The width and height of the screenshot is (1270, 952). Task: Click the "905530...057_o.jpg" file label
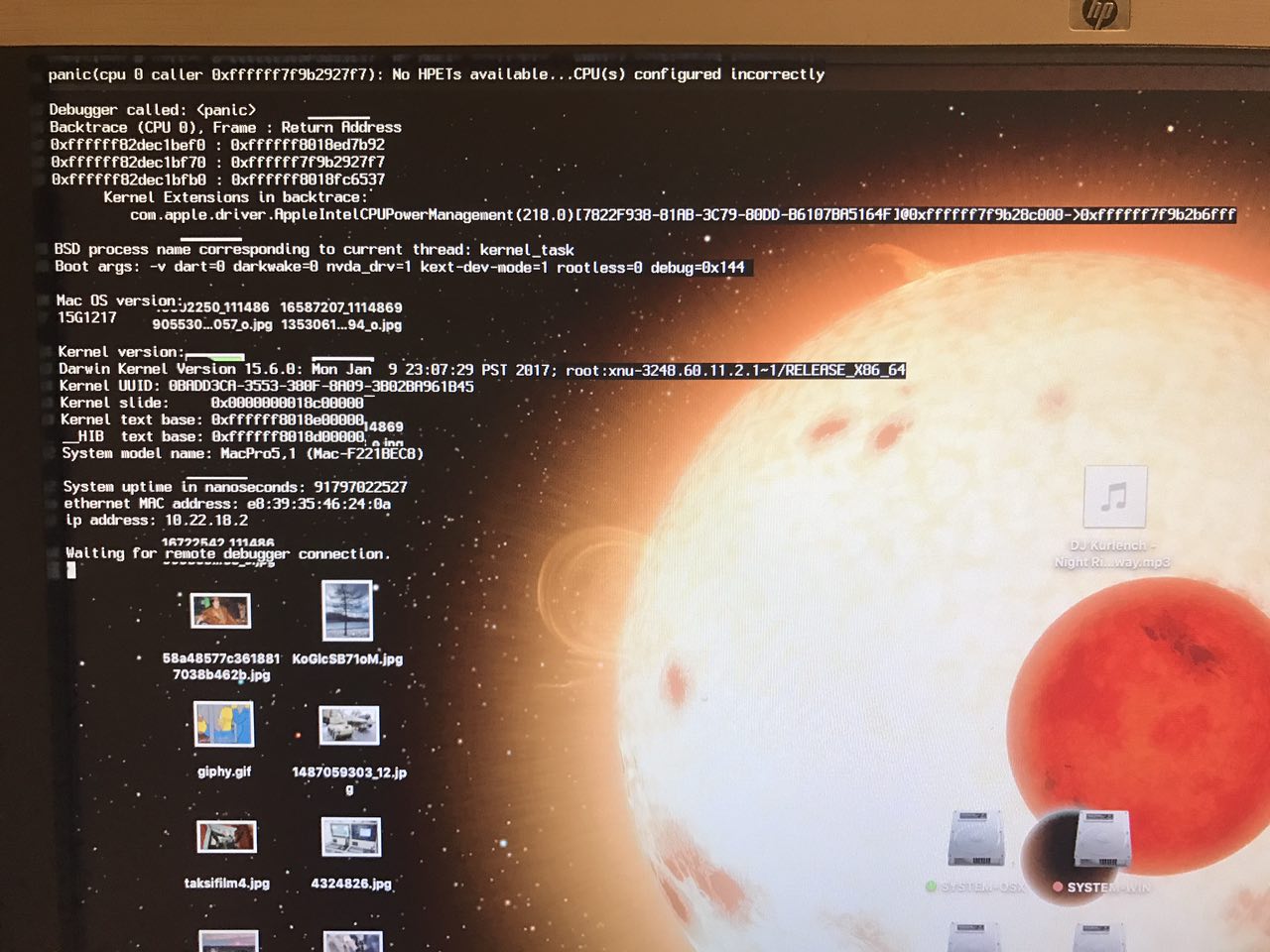pos(212,324)
